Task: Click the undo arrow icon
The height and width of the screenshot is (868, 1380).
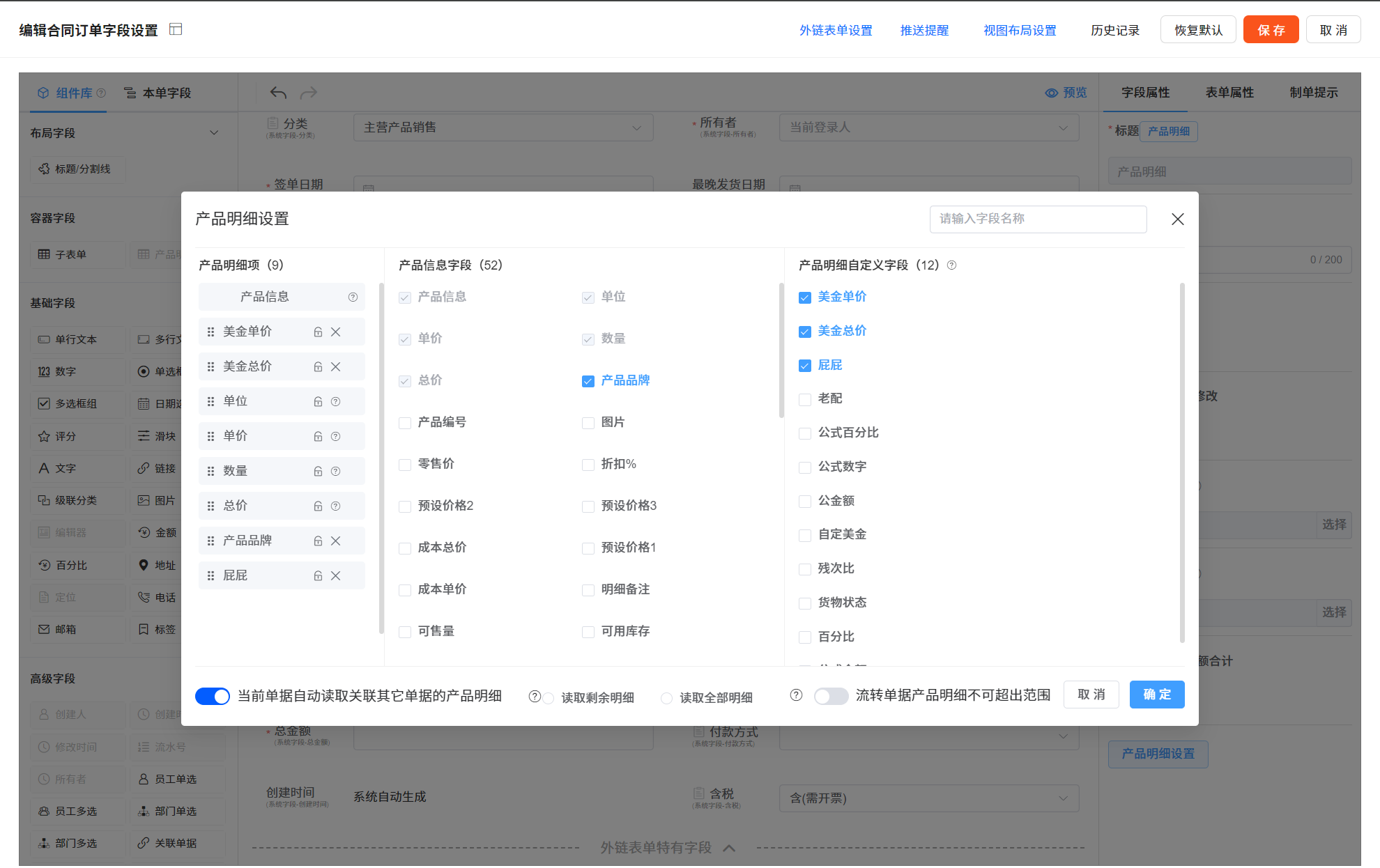Action: coord(278,93)
